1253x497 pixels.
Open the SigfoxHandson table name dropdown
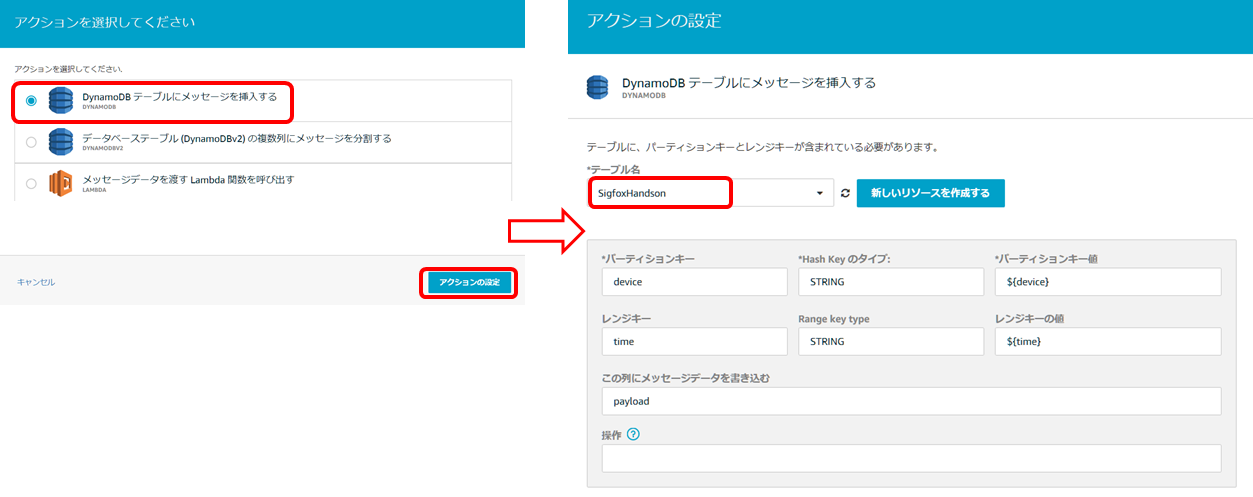coord(712,193)
